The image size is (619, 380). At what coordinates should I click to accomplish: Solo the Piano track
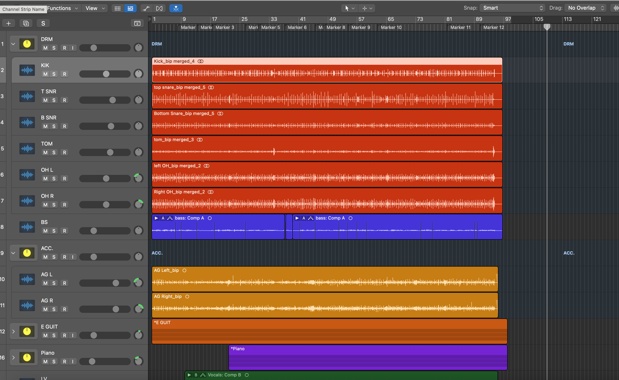54,361
